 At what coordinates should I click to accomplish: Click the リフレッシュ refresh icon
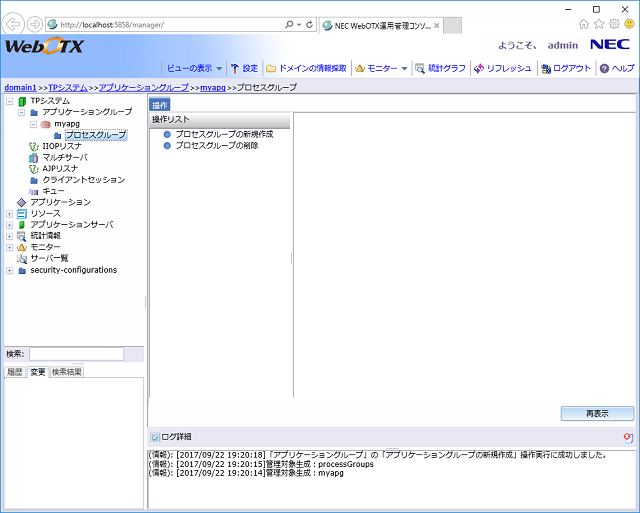coord(479,68)
